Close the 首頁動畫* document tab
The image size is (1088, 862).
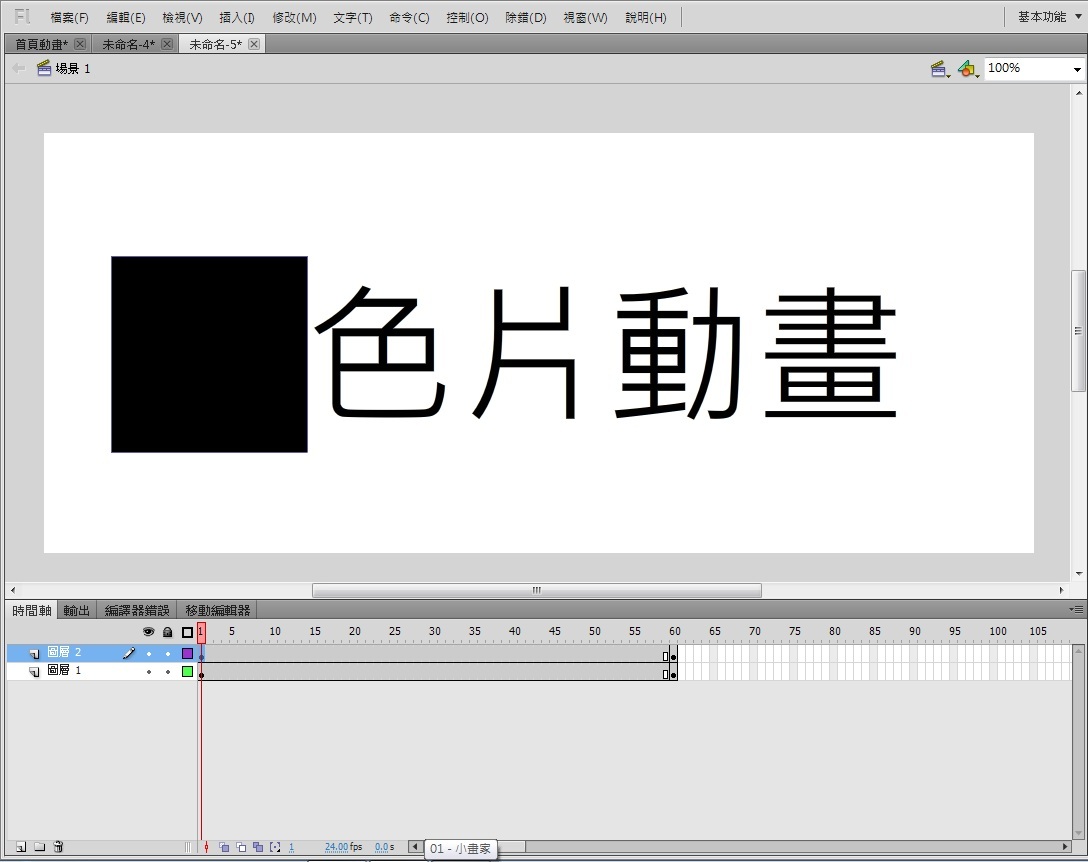pyautogui.click(x=80, y=44)
